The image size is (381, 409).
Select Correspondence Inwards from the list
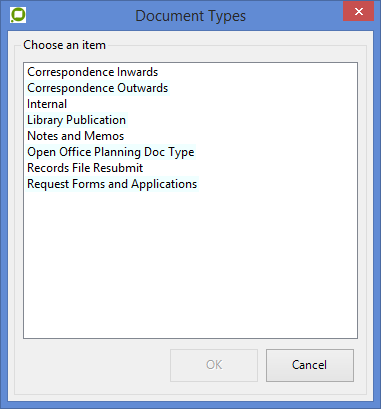point(93,72)
